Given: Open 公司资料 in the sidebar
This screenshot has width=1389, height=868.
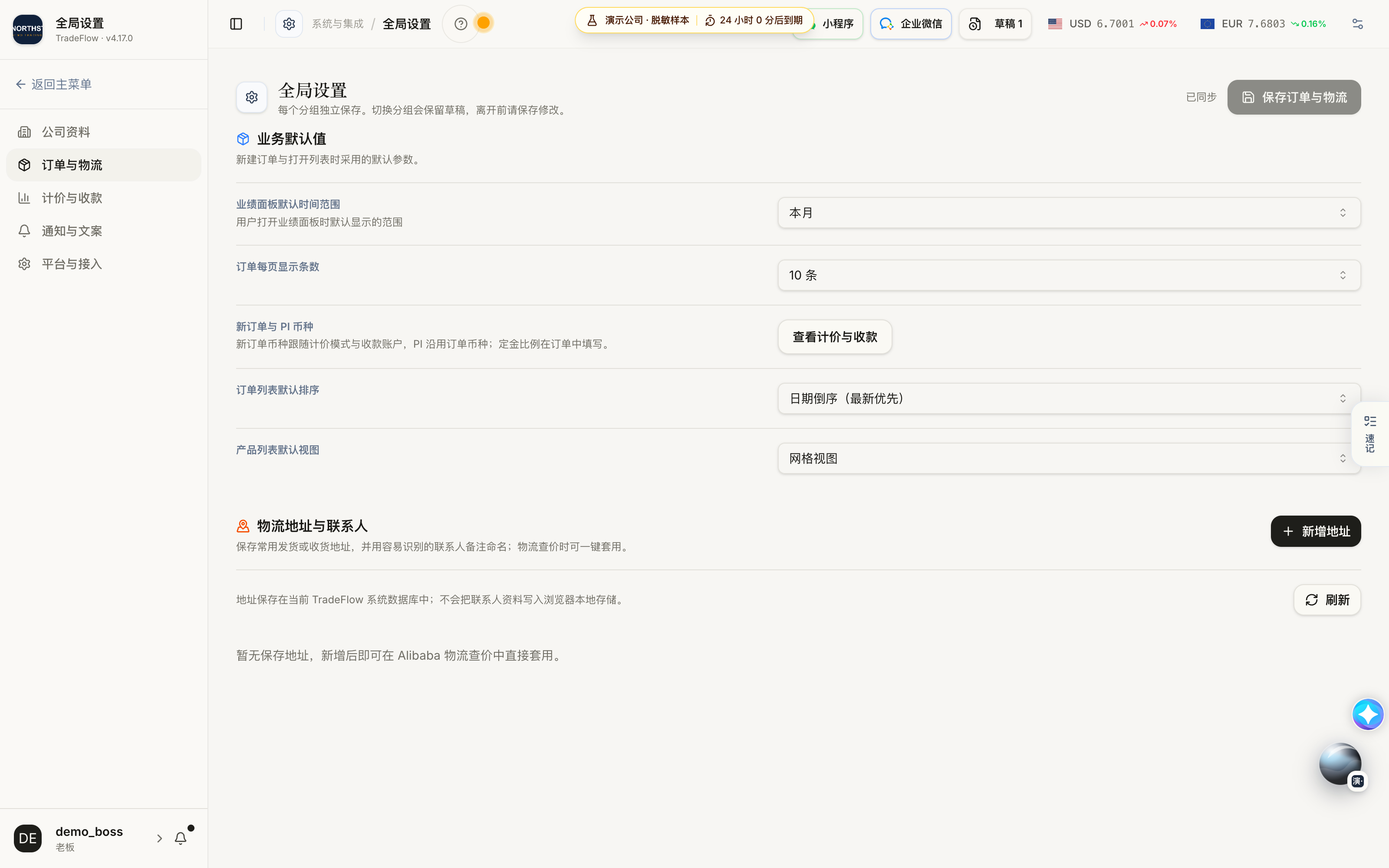Looking at the screenshot, I should click(103, 132).
